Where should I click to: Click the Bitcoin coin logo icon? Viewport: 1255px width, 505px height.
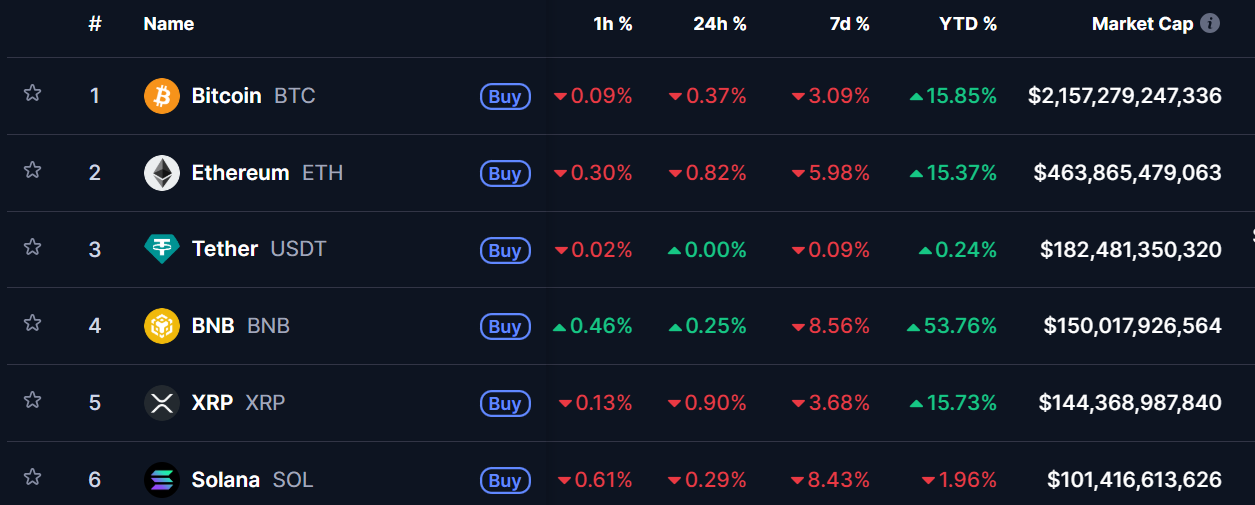pos(162,96)
